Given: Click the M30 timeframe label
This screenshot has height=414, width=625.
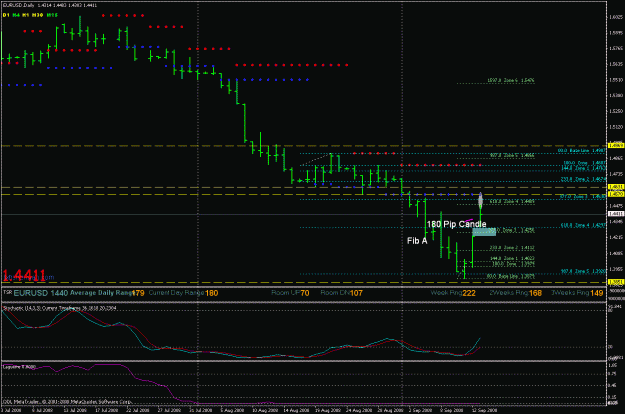Looking at the screenshot, I should (x=37, y=15).
